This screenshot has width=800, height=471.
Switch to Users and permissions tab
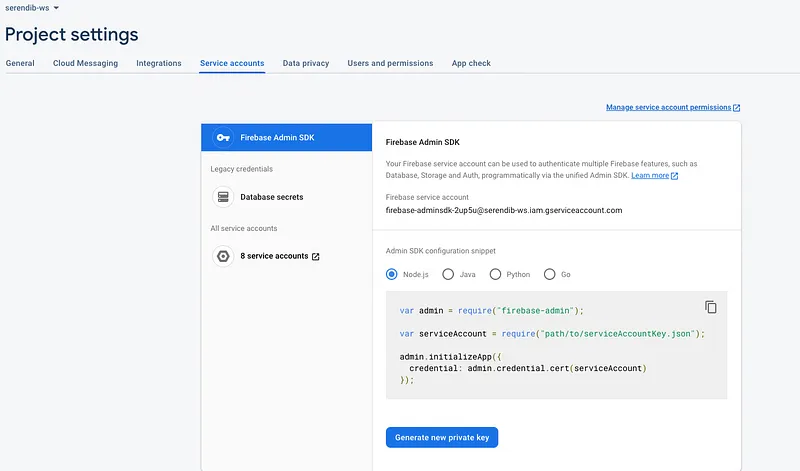(390, 63)
